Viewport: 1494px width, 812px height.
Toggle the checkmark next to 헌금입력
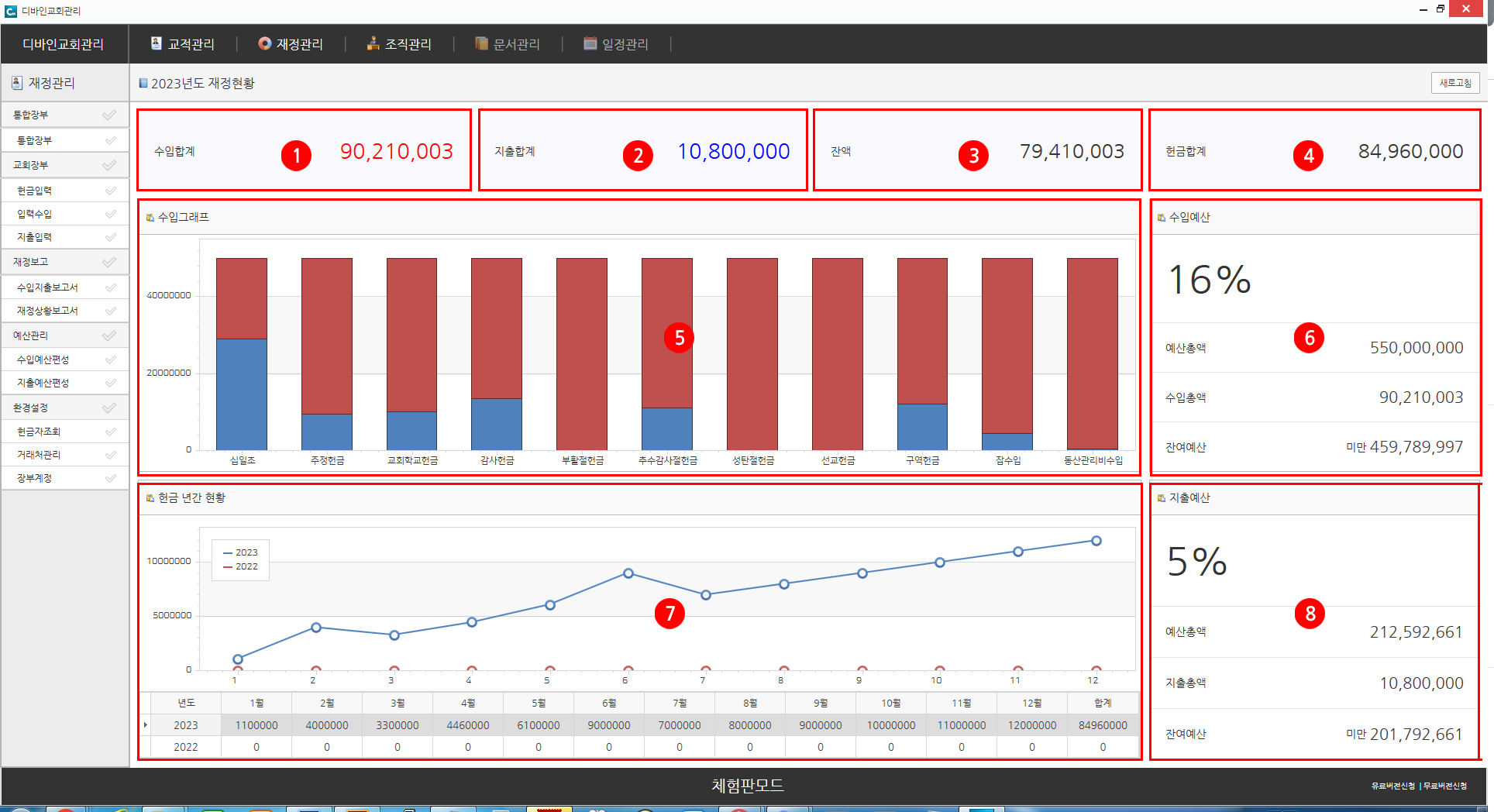click(111, 191)
